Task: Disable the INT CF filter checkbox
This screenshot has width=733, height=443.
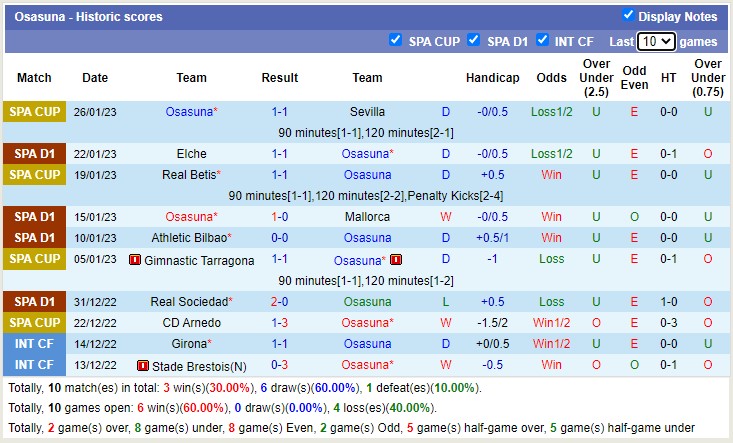Action: coord(542,41)
